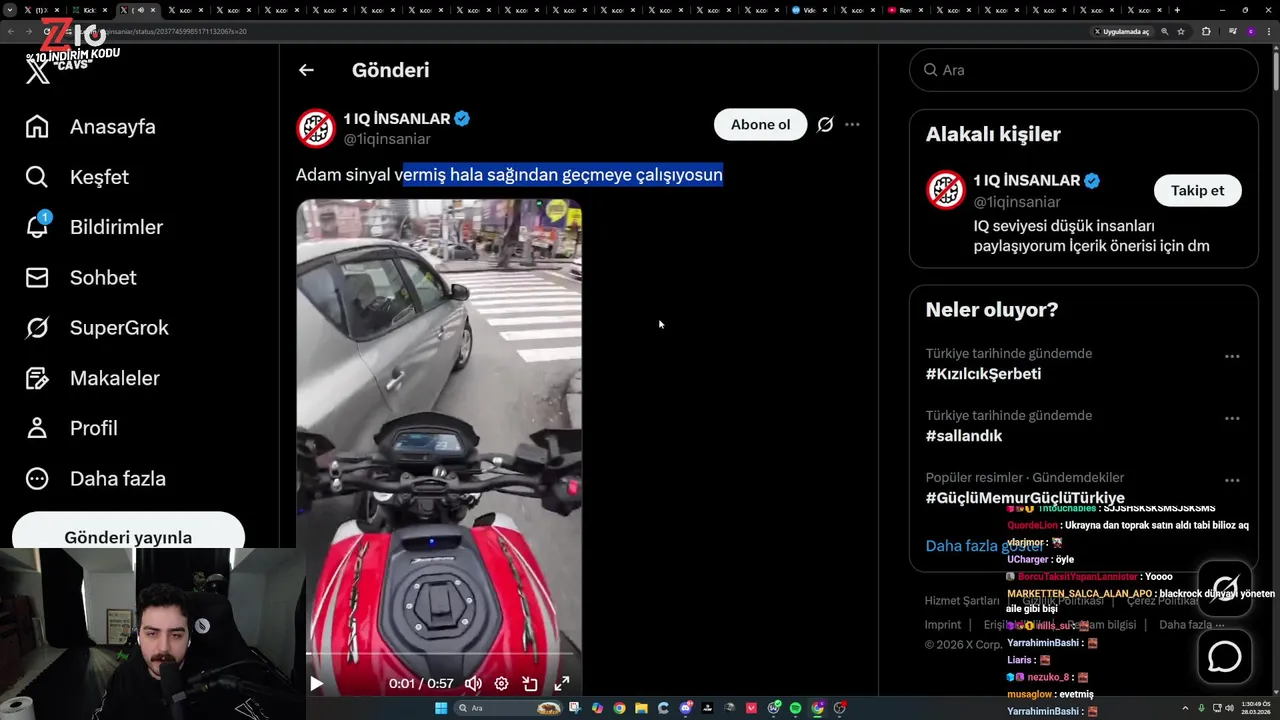The height and width of the screenshot is (720, 1280).
Task: Click the browser zoom magnifier icon
Action: point(1165,31)
